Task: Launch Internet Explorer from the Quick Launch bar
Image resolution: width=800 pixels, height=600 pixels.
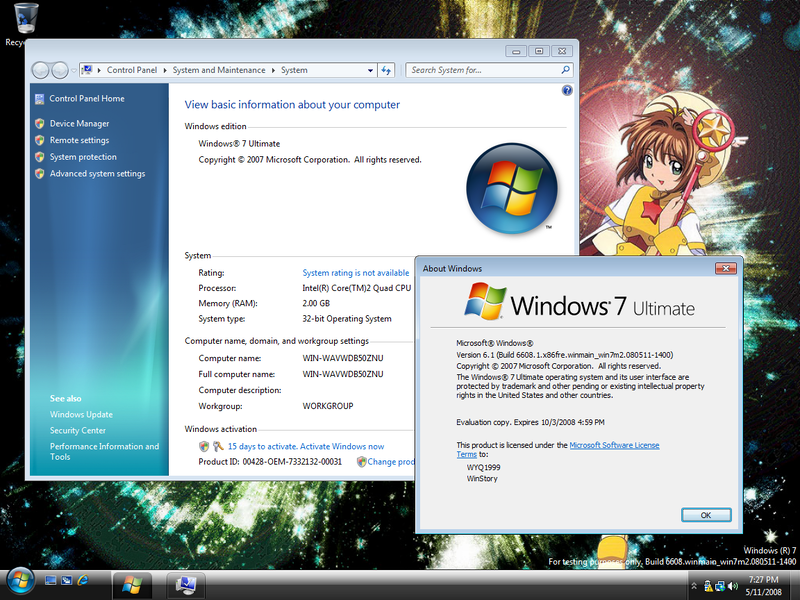Action: tap(84, 580)
